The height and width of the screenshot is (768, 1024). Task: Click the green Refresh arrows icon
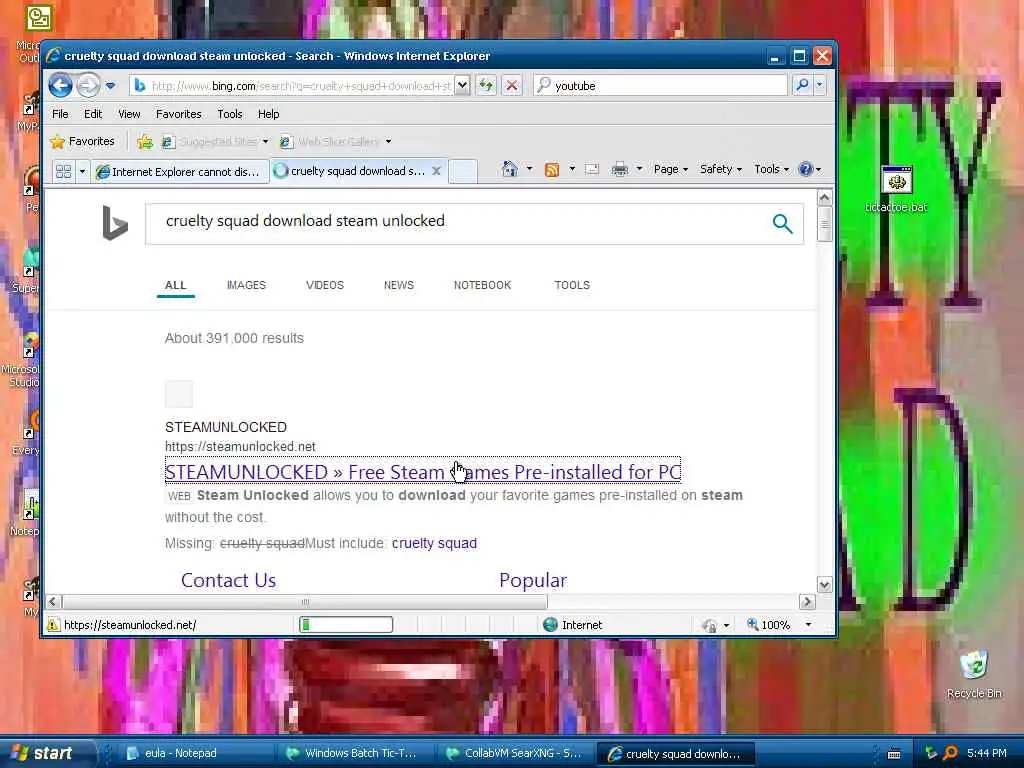pos(486,86)
